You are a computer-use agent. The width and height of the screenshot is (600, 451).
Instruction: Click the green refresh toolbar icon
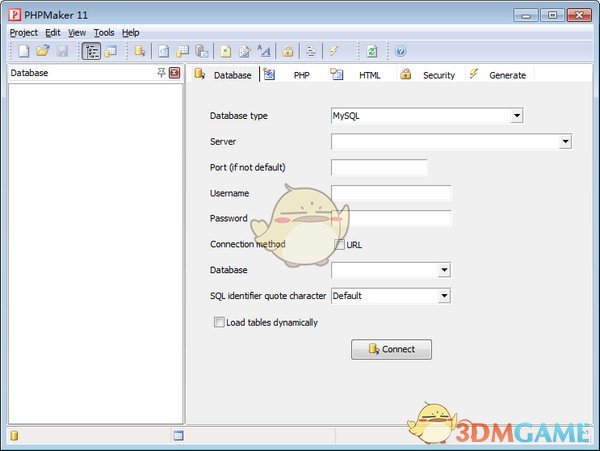[371, 51]
